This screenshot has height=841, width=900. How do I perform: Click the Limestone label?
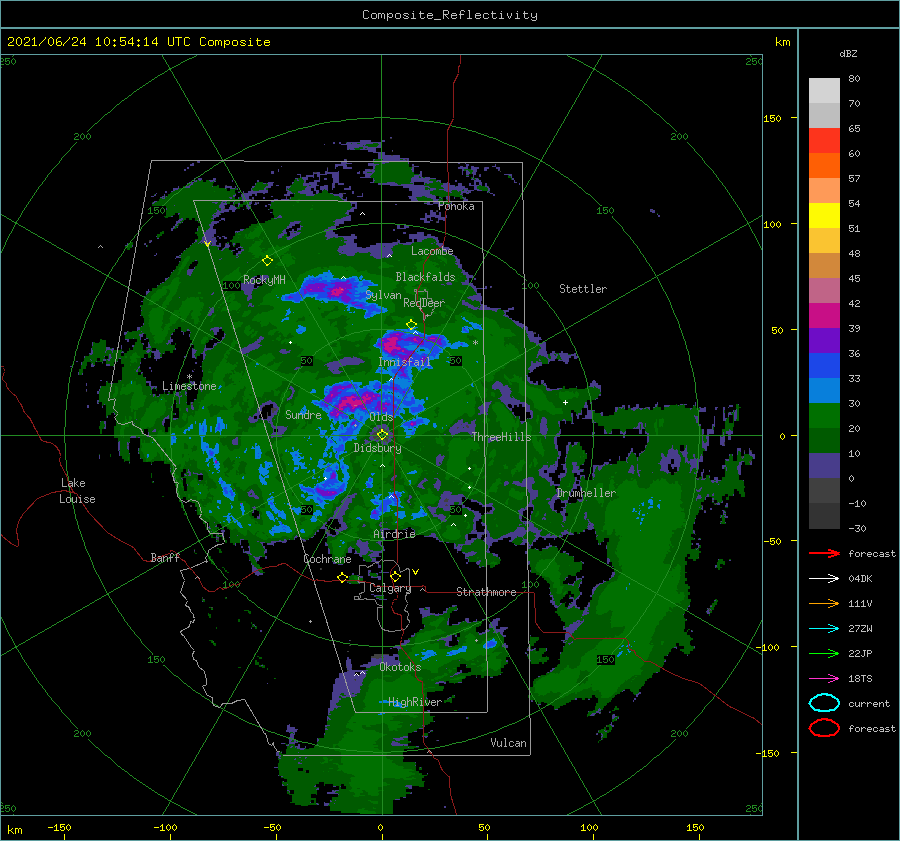coord(189,386)
